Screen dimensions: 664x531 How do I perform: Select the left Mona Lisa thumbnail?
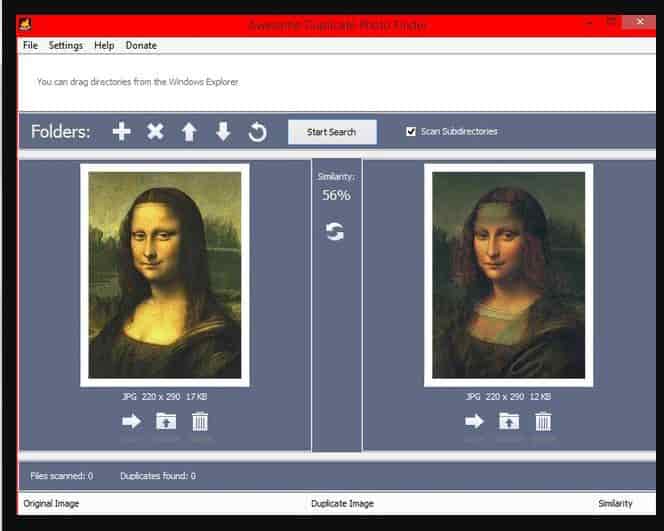click(165, 275)
